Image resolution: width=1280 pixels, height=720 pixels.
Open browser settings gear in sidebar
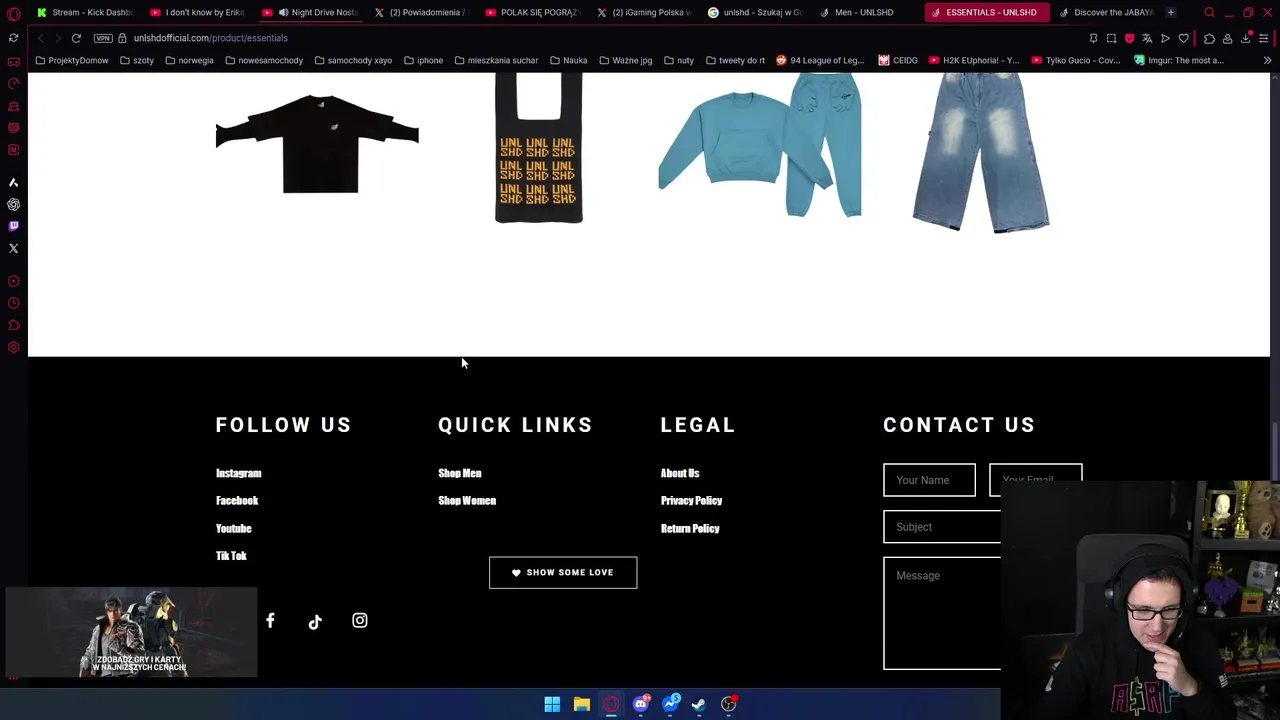click(13, 347)
